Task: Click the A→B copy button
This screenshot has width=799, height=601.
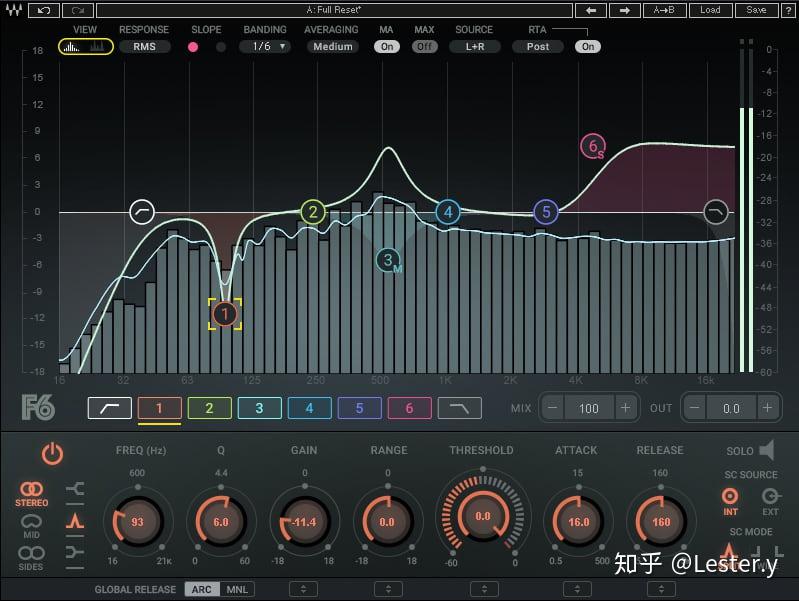Action: pos(664,10)
